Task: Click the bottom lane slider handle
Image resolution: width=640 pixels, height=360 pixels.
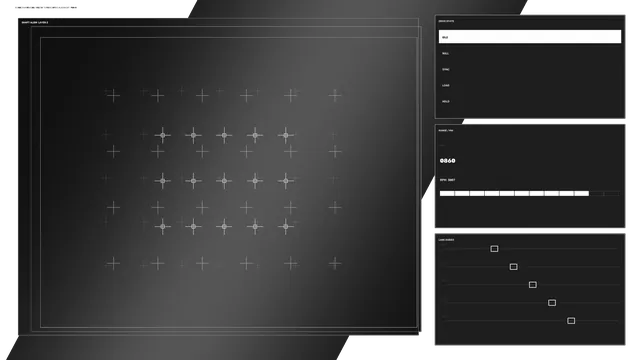Action: tap(571, 321)
